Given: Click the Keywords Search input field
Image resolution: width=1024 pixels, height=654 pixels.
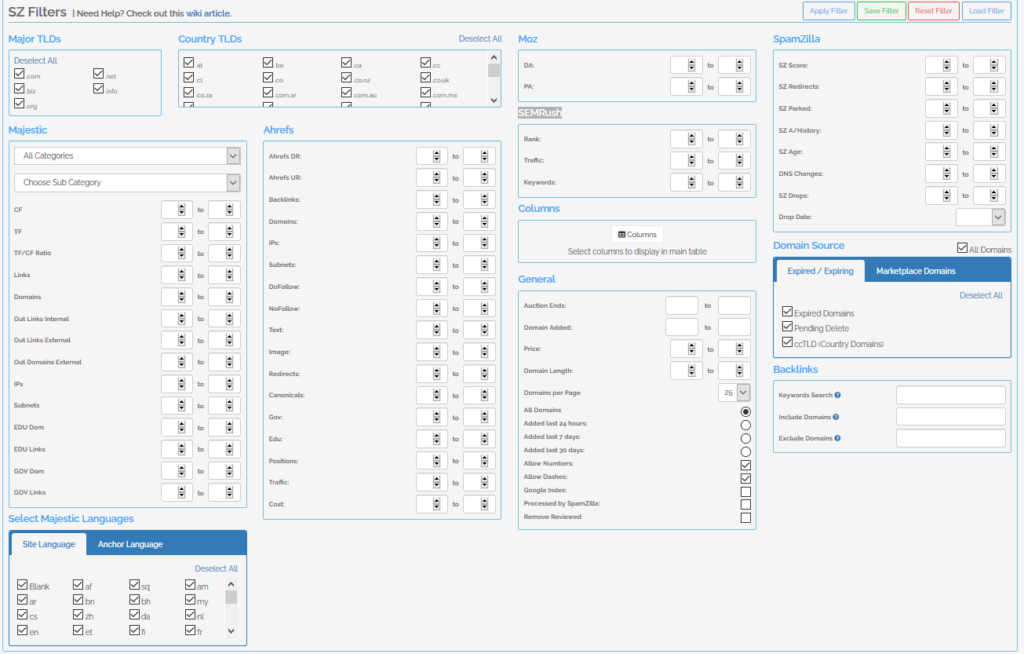Looking at the screenshot, I should 950,395.
